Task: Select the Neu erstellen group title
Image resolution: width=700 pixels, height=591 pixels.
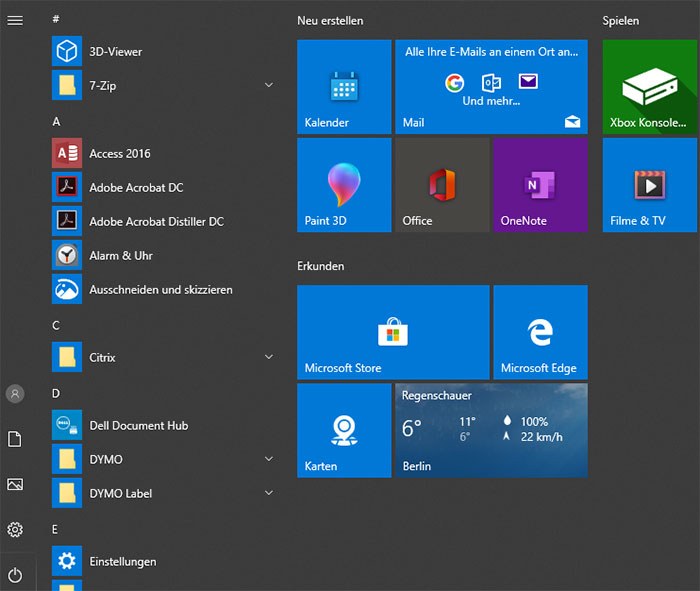Action: (x=330, y=21)
